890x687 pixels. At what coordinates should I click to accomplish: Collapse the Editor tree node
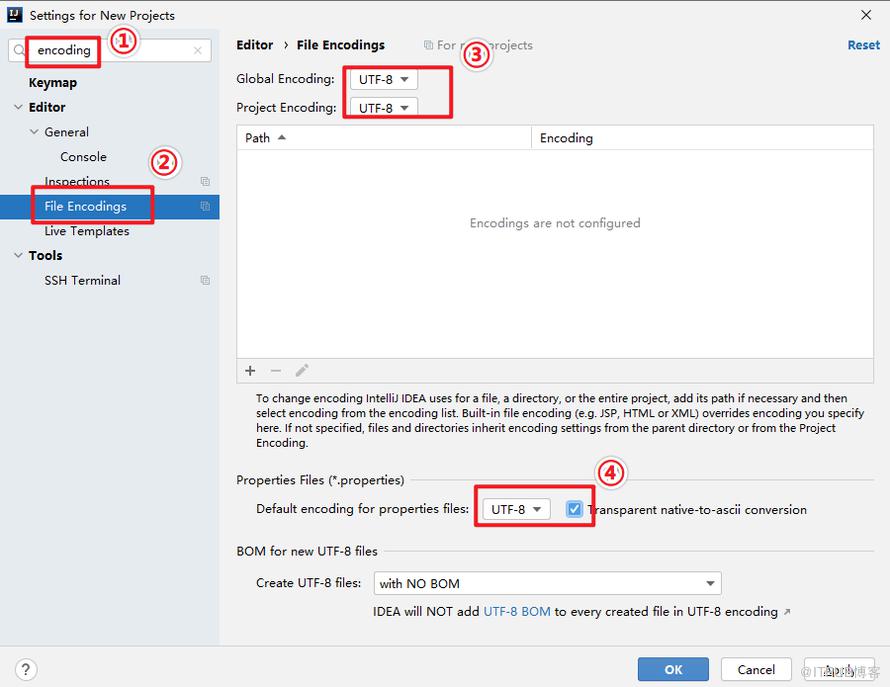tap(18, 107)
